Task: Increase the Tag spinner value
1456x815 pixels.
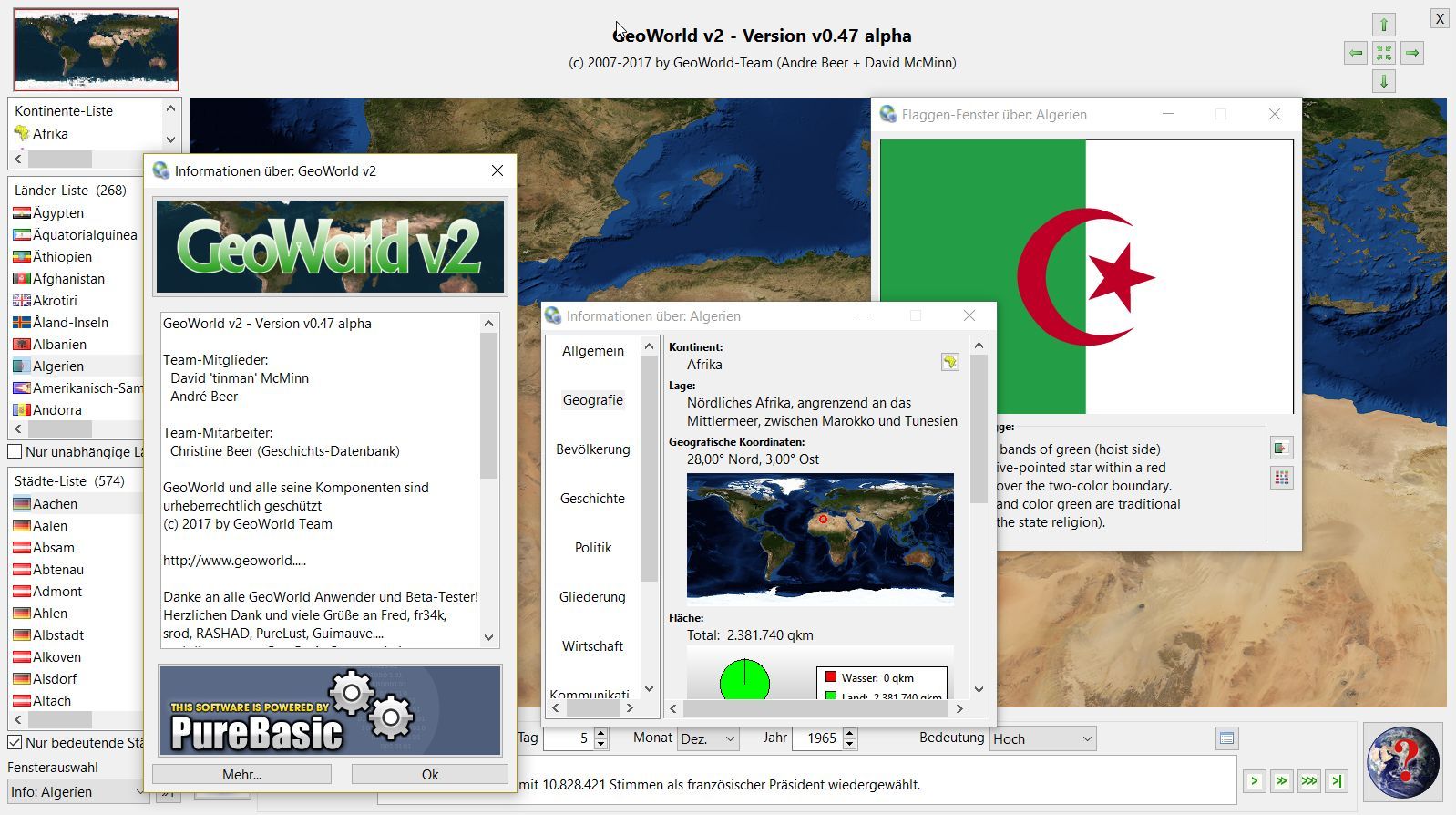Action: [x=600, y=733]
